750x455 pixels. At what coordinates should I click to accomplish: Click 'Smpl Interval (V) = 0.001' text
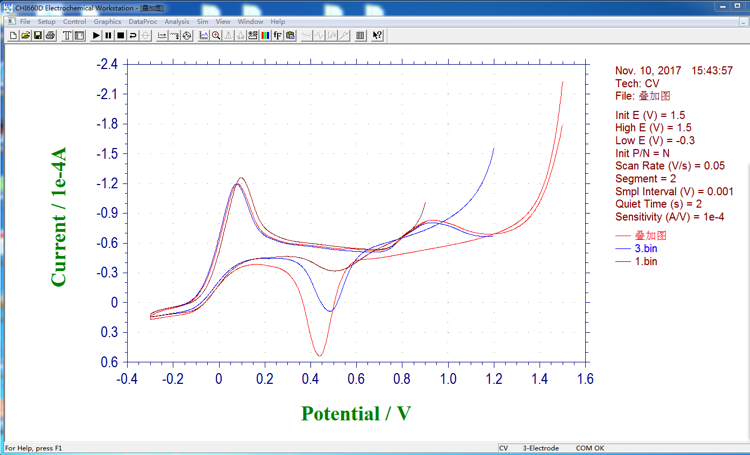(674, 191)
